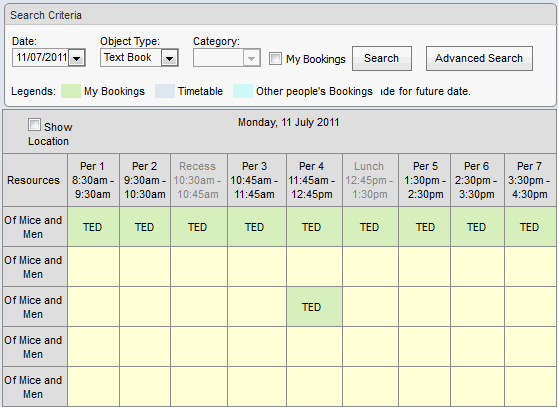Select the Per 5 1:30pm column header

425,180
